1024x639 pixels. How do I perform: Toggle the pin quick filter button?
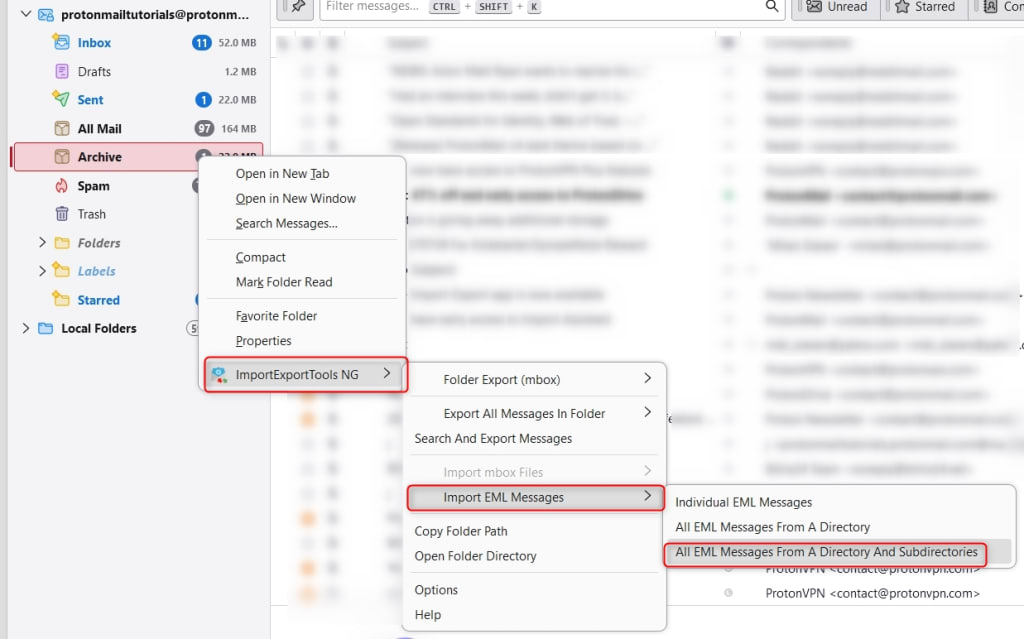pos(296,7)
